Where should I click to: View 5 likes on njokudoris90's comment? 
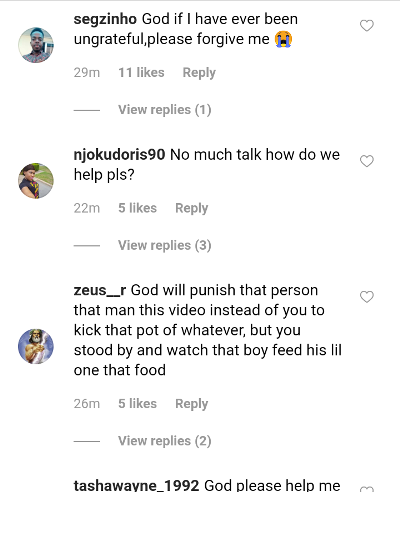[x=137, y=208]
